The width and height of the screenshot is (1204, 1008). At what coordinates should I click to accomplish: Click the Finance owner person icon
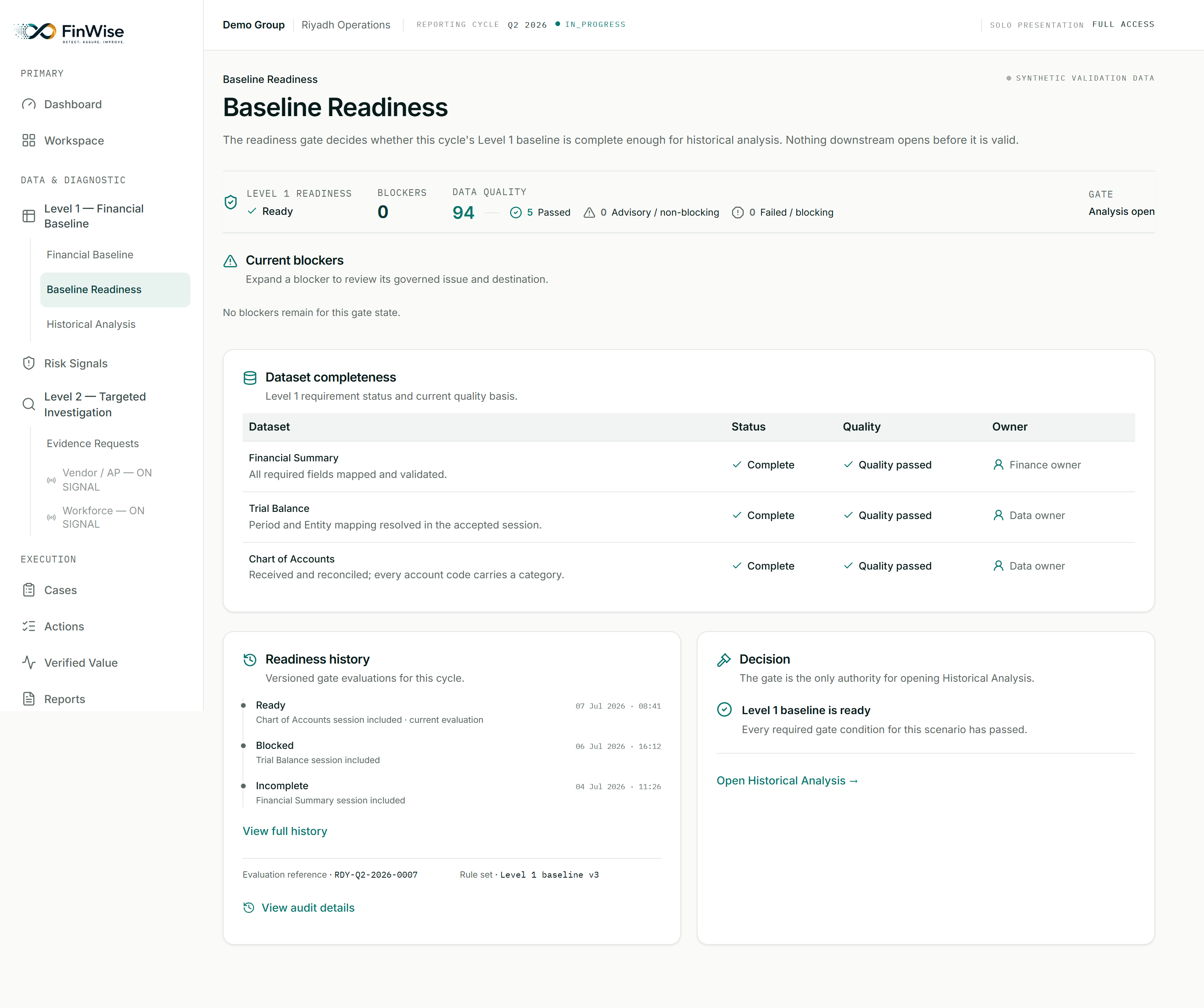coord(998,465)
